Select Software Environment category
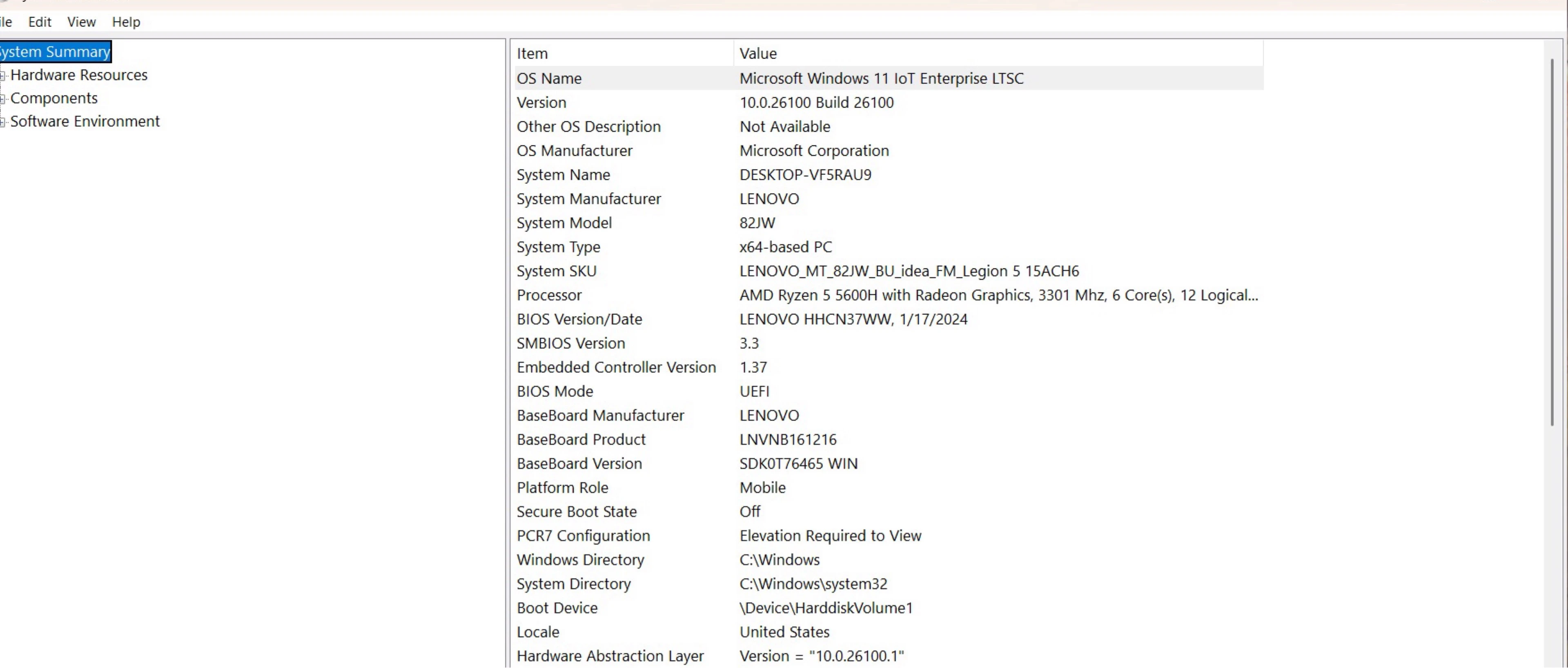 click(85, 121)
